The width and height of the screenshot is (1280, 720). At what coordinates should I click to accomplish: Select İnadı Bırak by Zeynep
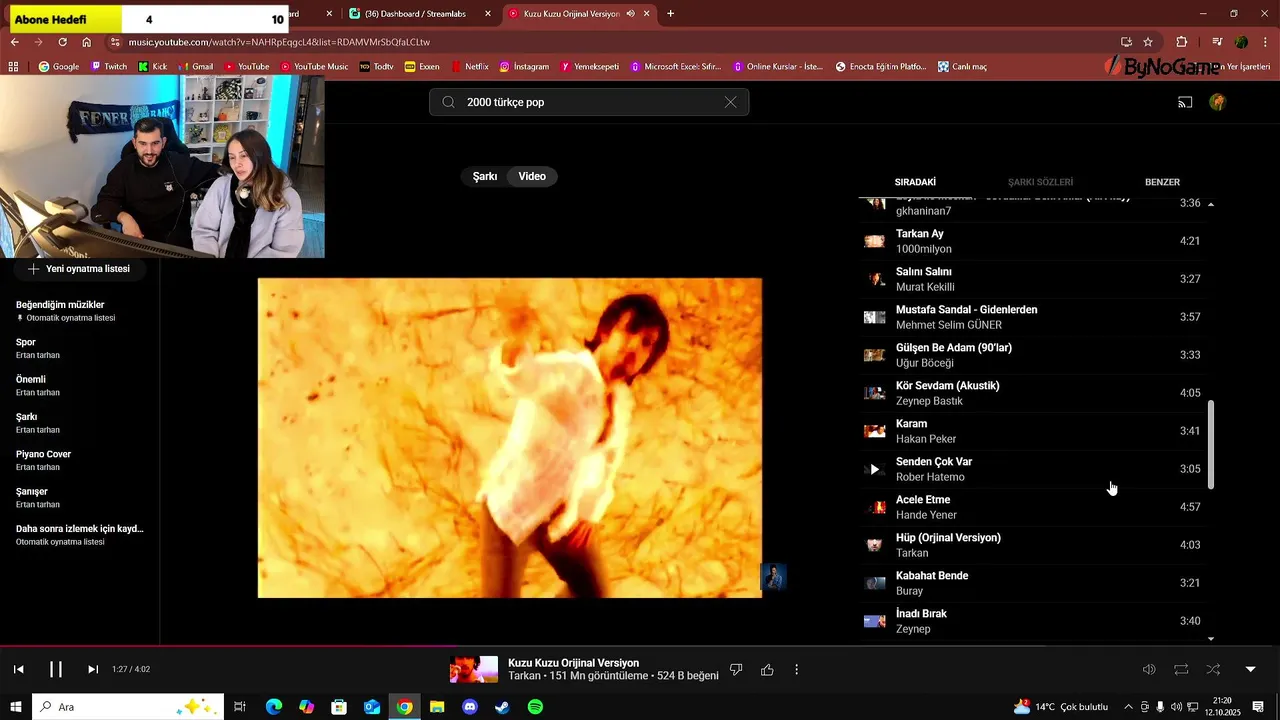coord(1035,621)
